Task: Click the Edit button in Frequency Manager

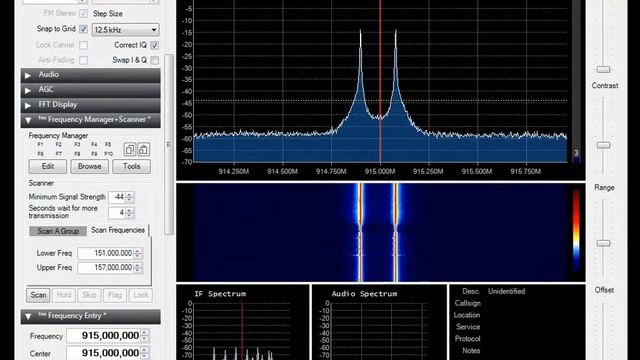Action: click(x=48, y=167)
